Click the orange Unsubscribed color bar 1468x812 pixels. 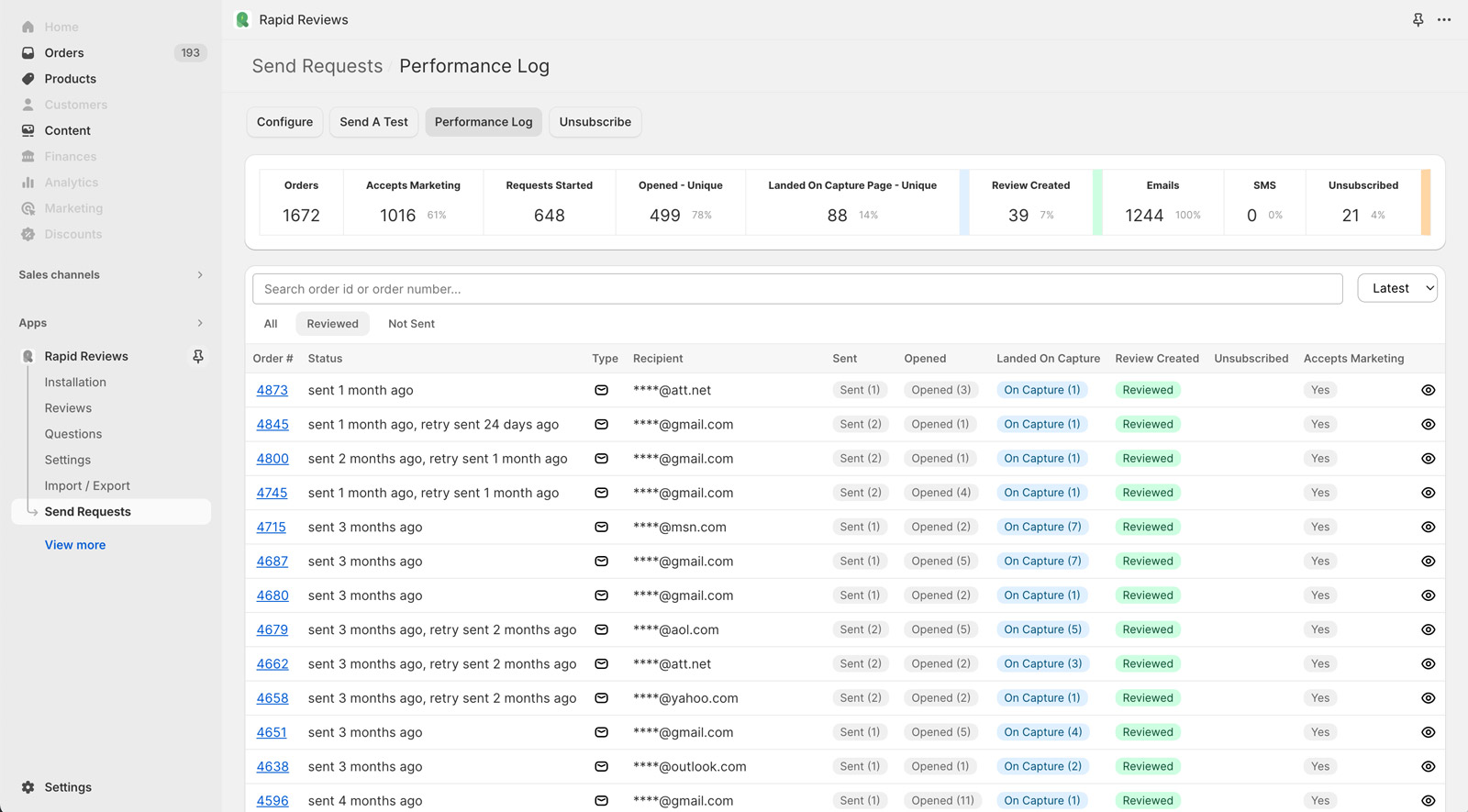point(1426,202)
